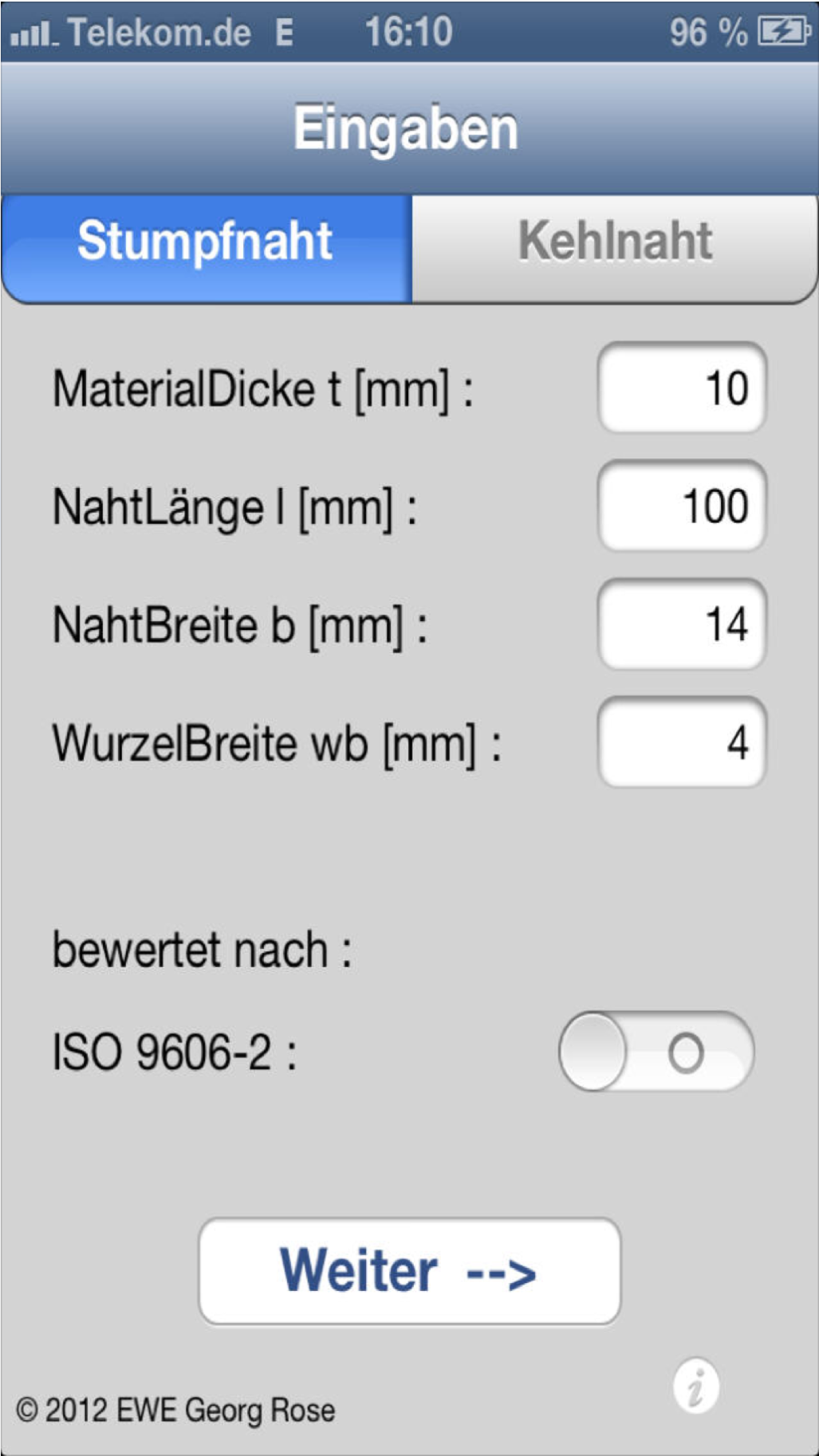Tap the Telekom.de carrier label
The height and width of the screenshot is (1456, 819).
click(159, 33)
